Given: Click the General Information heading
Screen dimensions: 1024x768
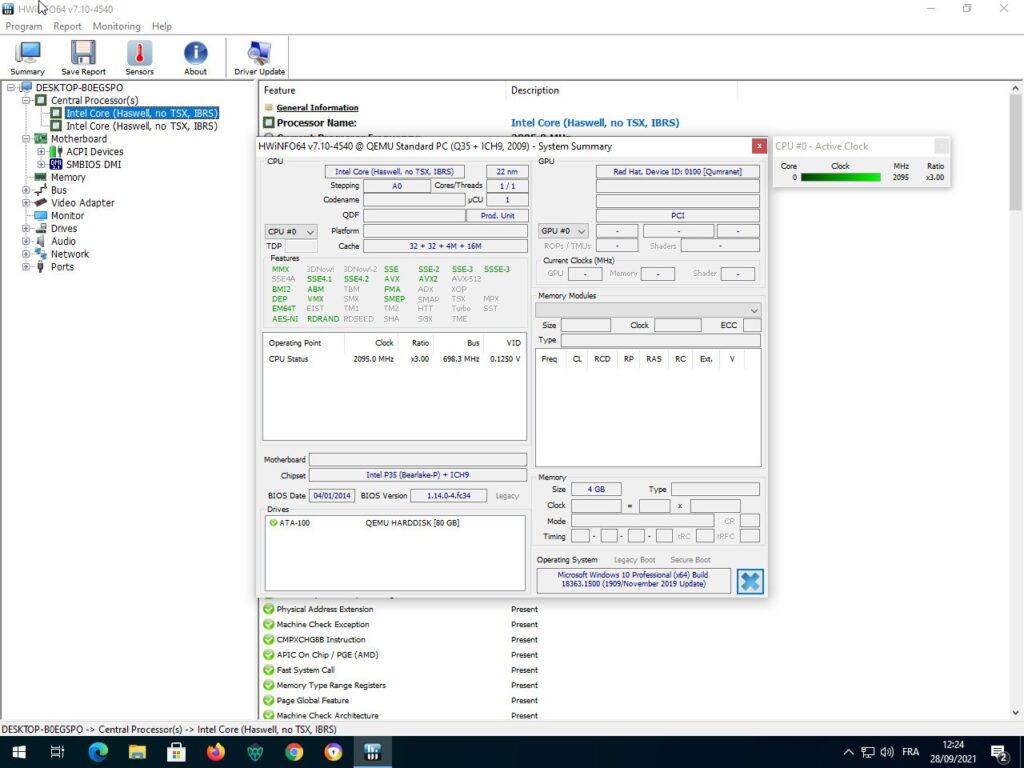Looking at the screenshot, I should (x=317, y=108).
